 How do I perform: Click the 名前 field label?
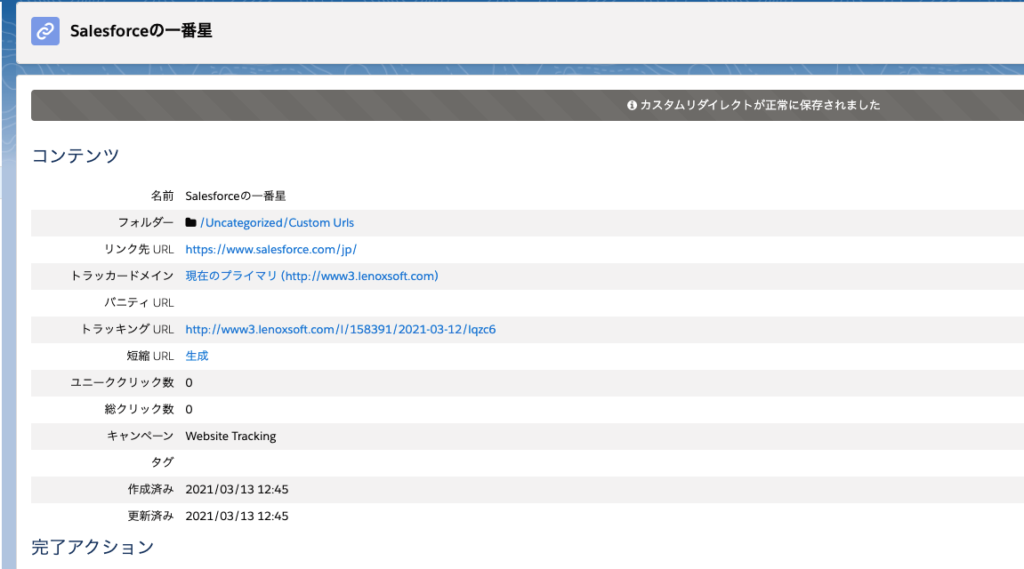(163, 196)
